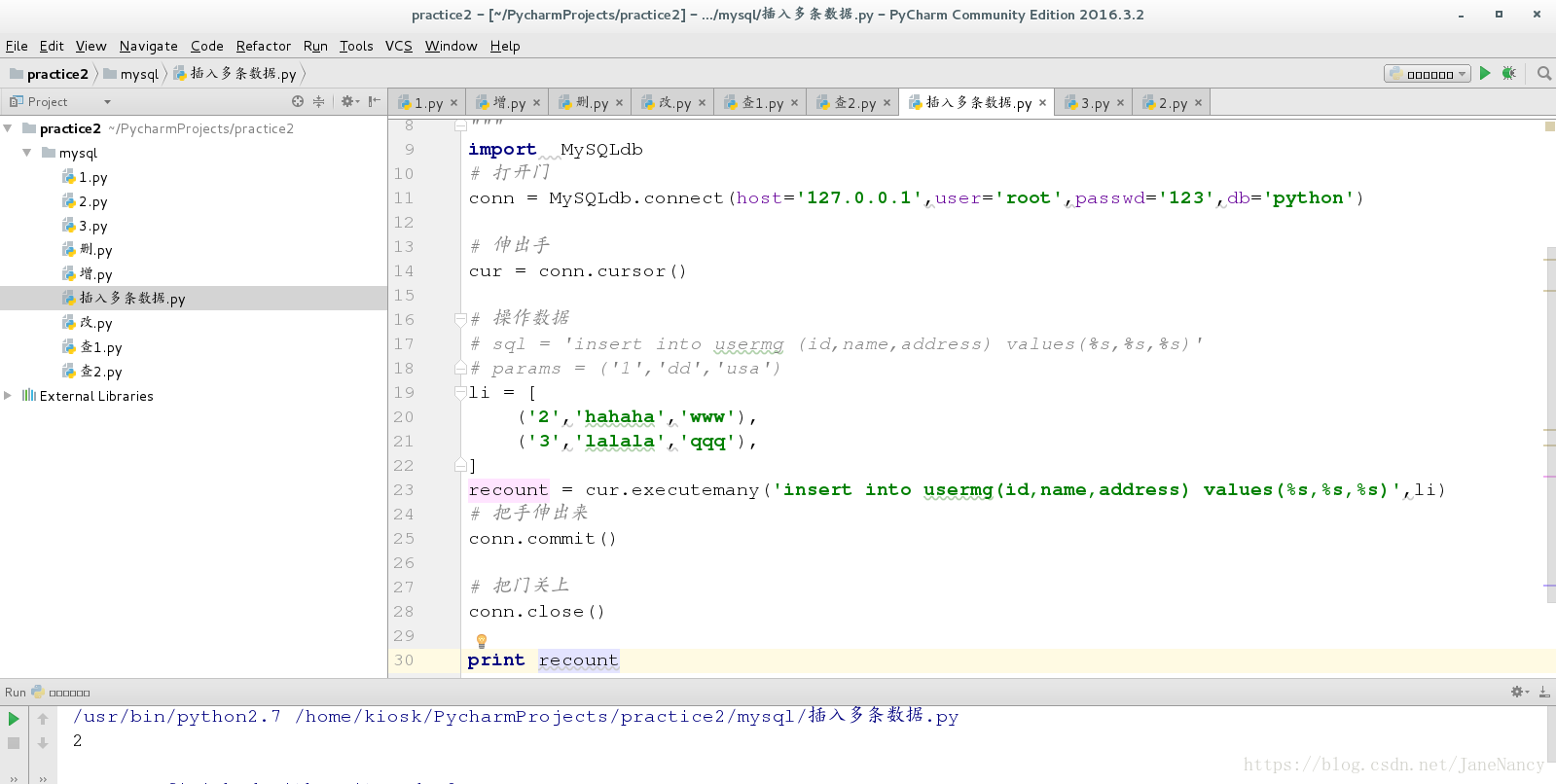Place cursor on line 23 recount variable
This screenshot has height=784, width=1556.
pos(508,490)
